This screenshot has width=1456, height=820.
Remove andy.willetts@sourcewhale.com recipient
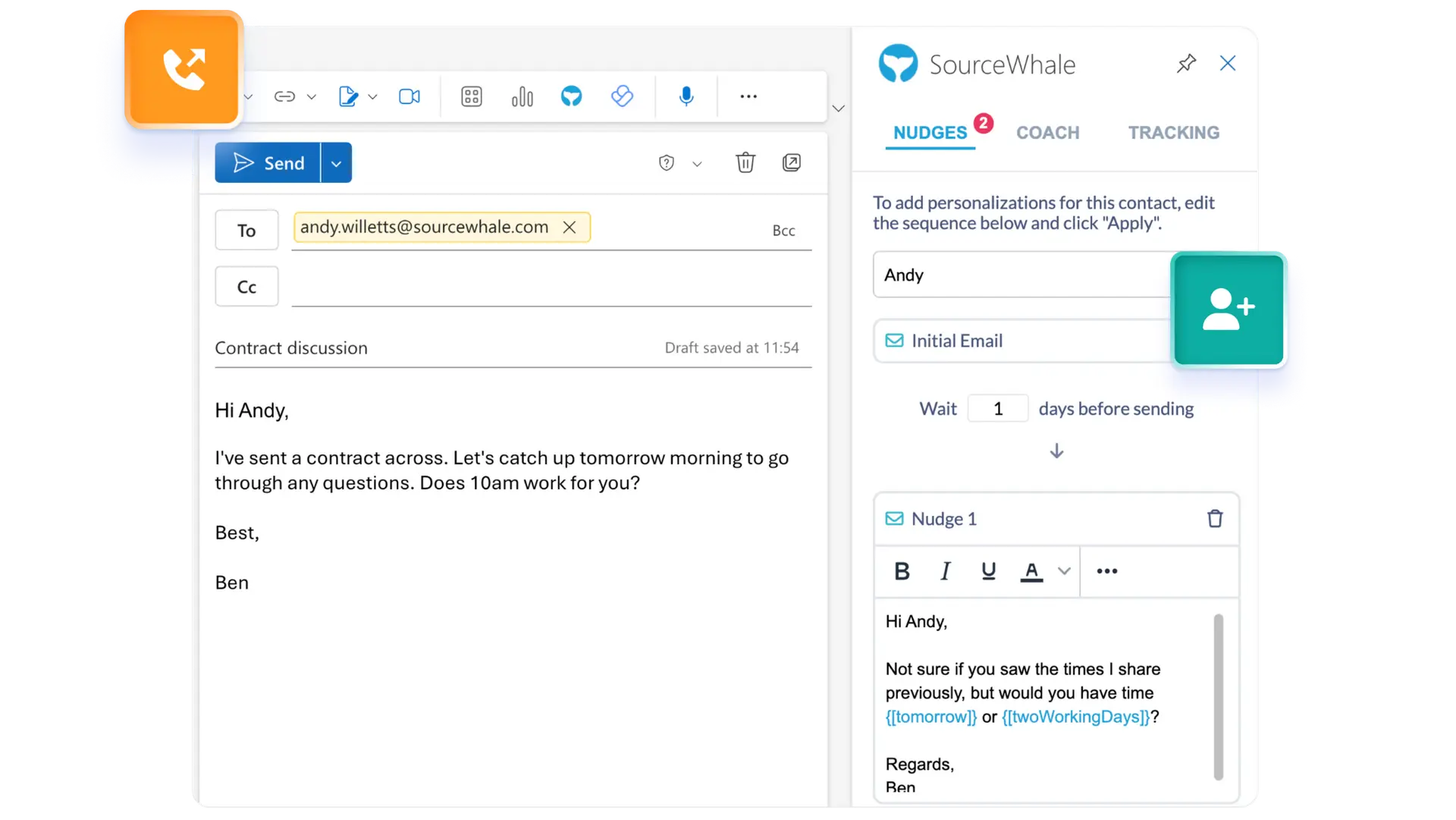570,227
